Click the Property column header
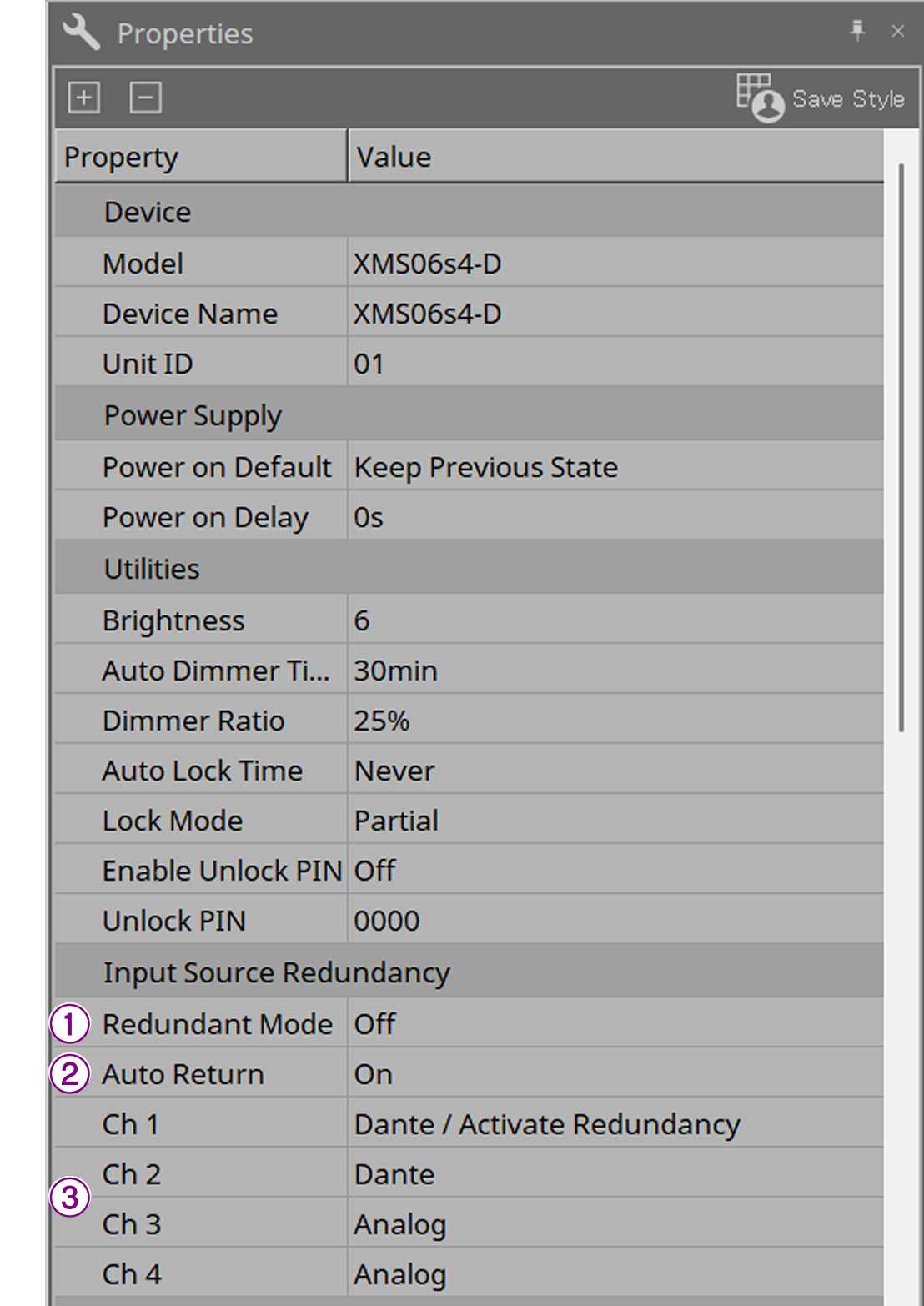Screen dimensions: 924x1306 (201, 156)
